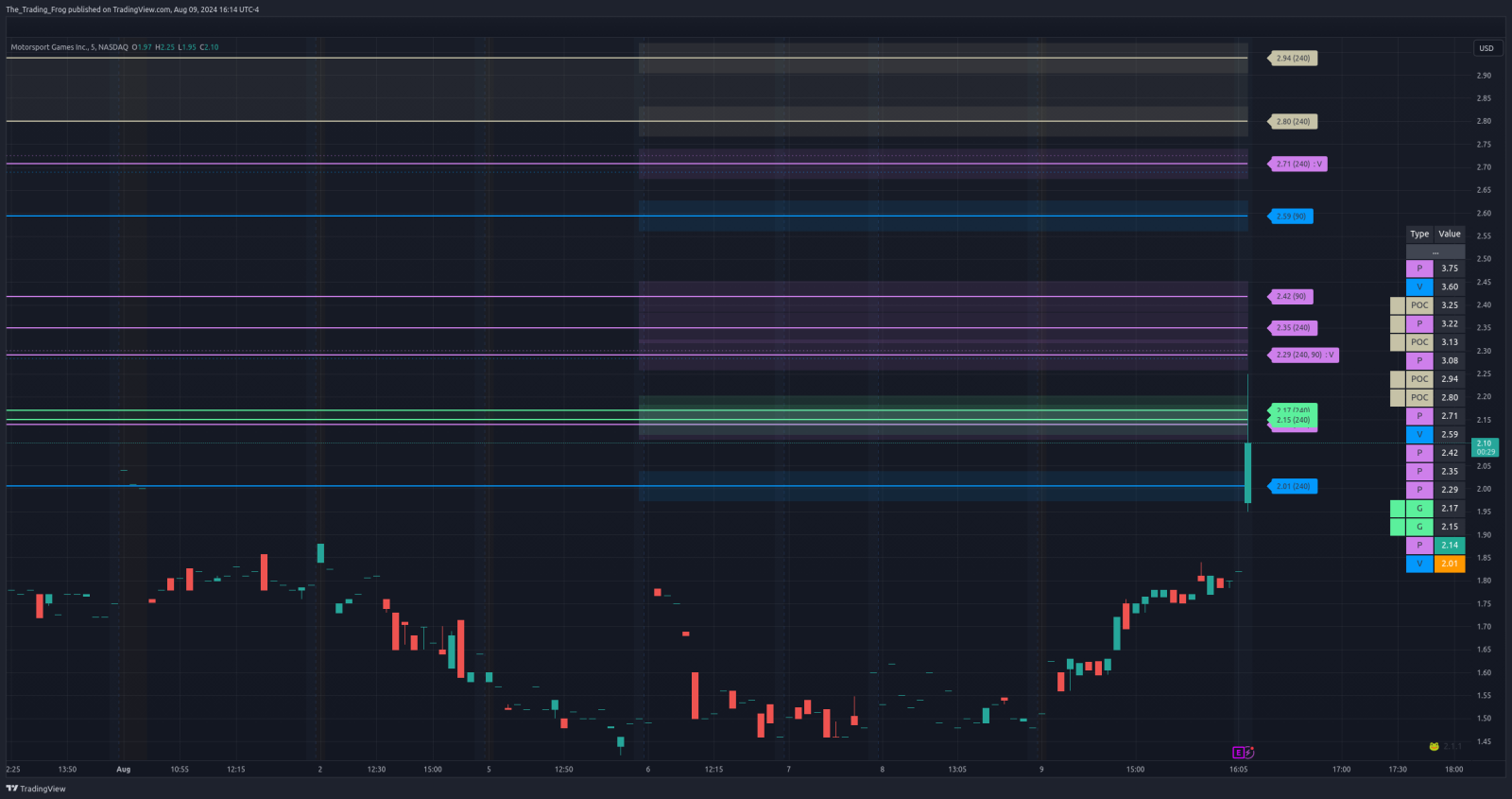1512x799 pixels.
Task: Click the orange highlighted value 2.01
Action: 1450,564
